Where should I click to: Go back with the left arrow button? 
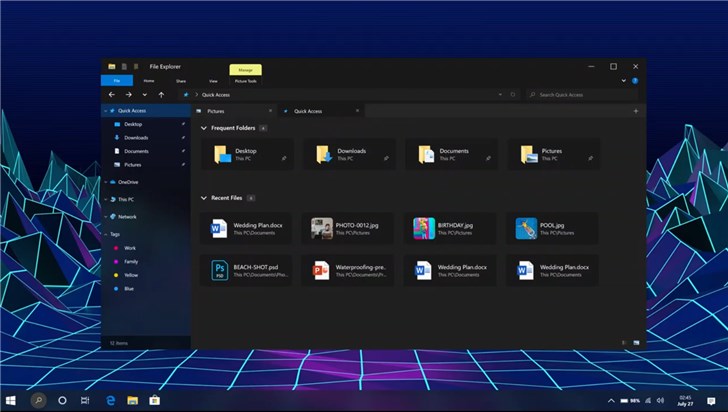coord(111,95)
